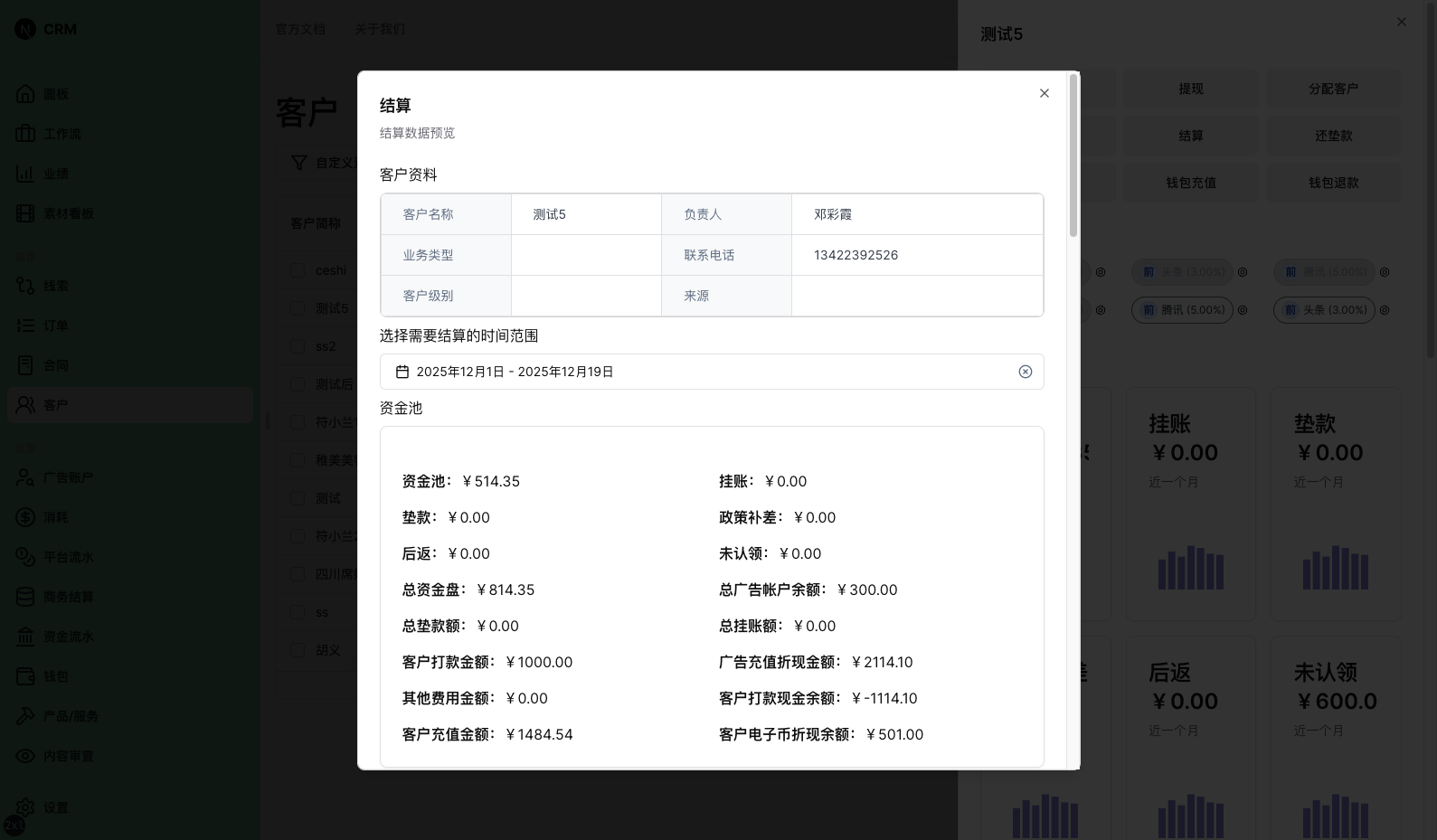Screen dimensions: 1437x840
Task: Click 总广告帐户余额 value ￥300.00
Action: coord(867,590)
